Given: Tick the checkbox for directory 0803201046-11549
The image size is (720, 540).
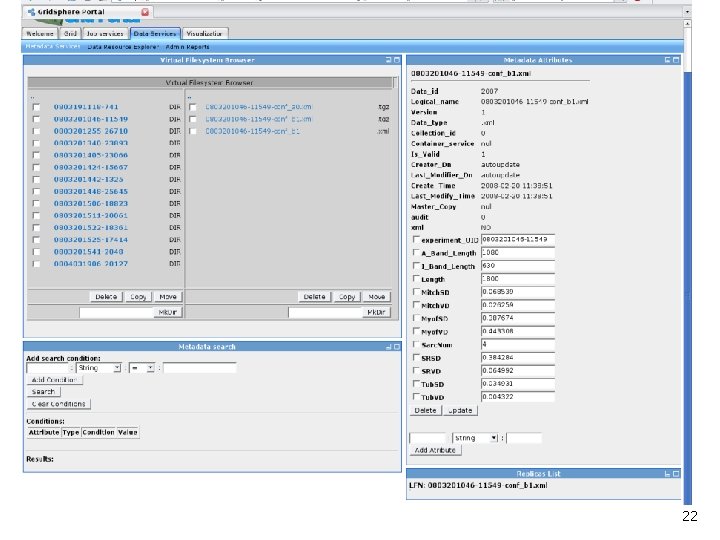Looking at the screenshot, I should (36, 118).
